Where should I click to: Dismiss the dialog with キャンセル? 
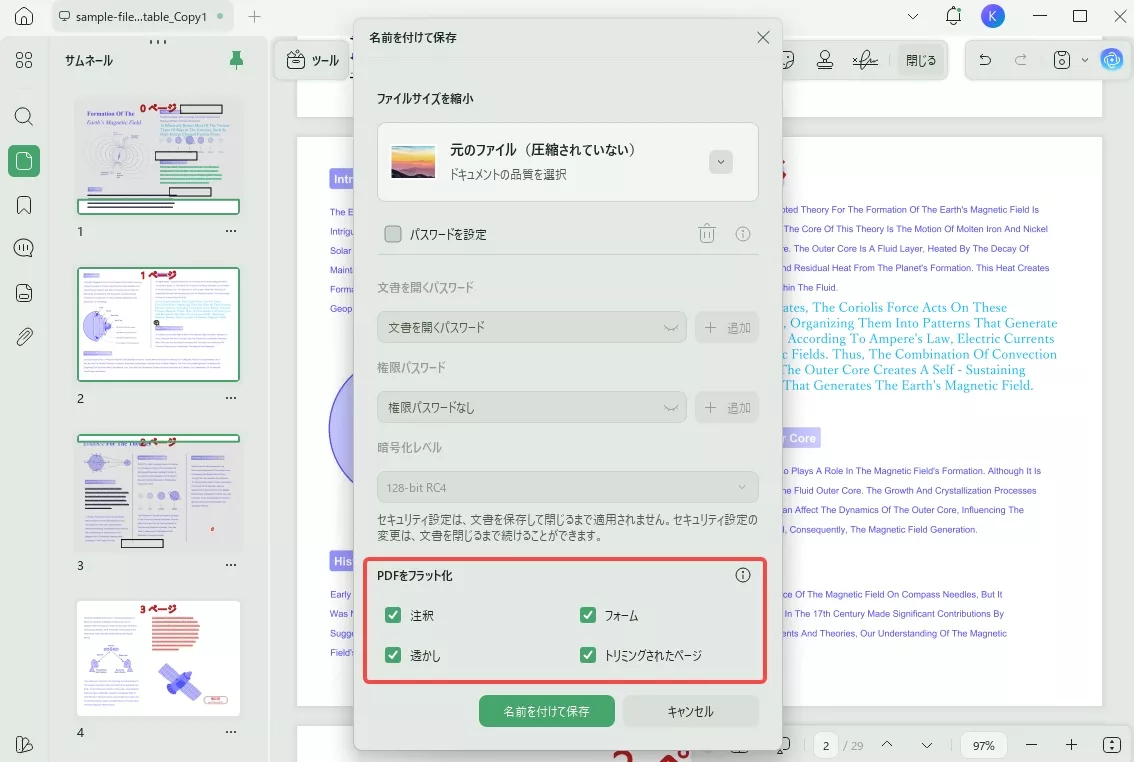tap(690, 711)
